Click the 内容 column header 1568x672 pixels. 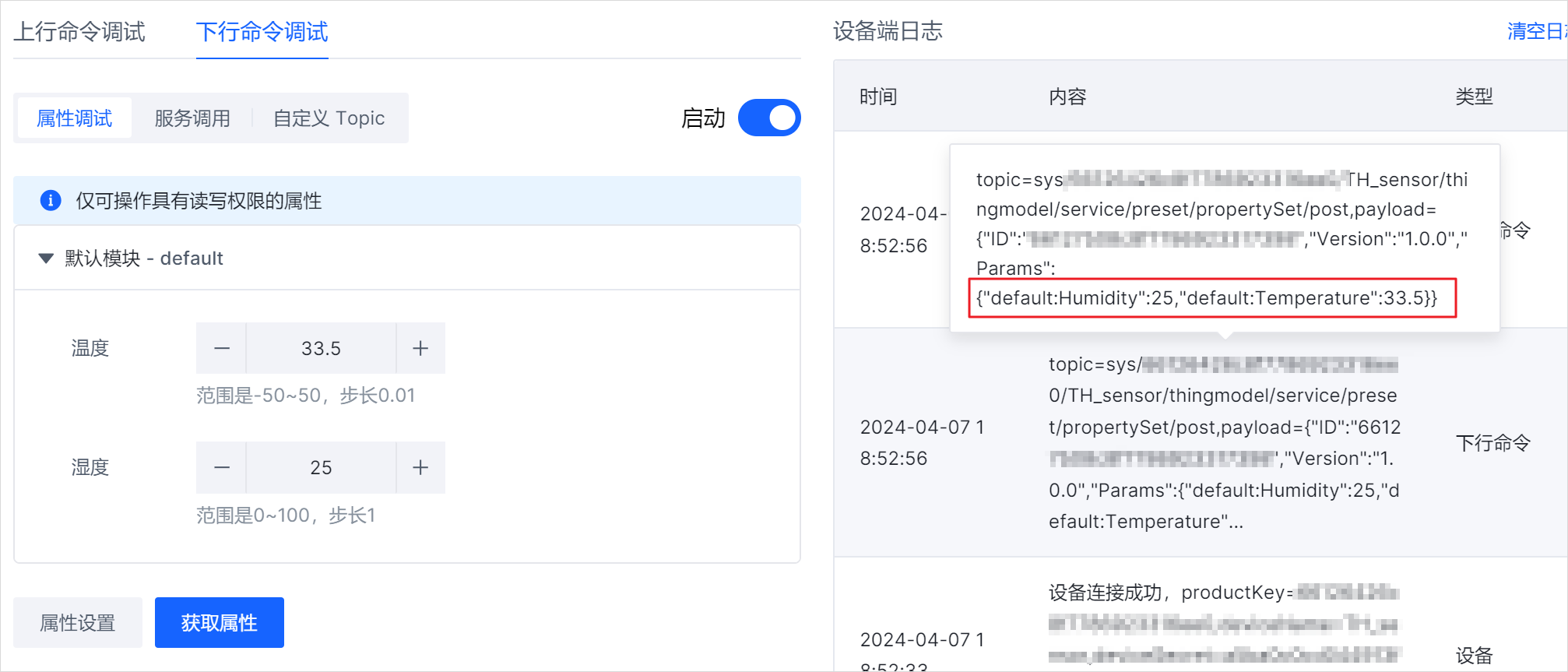1067,97
